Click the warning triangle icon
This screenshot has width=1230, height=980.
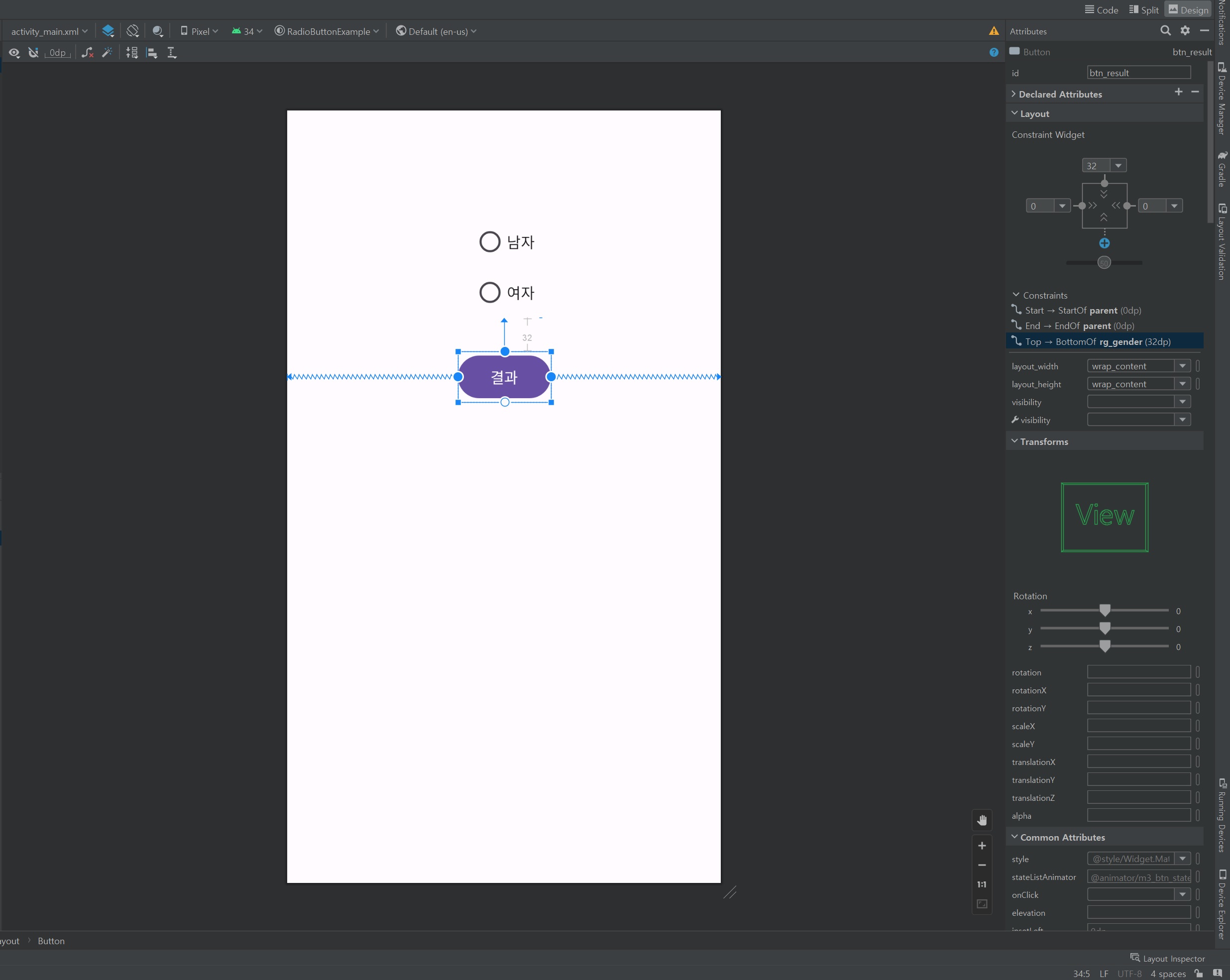[x=993, y=31]
